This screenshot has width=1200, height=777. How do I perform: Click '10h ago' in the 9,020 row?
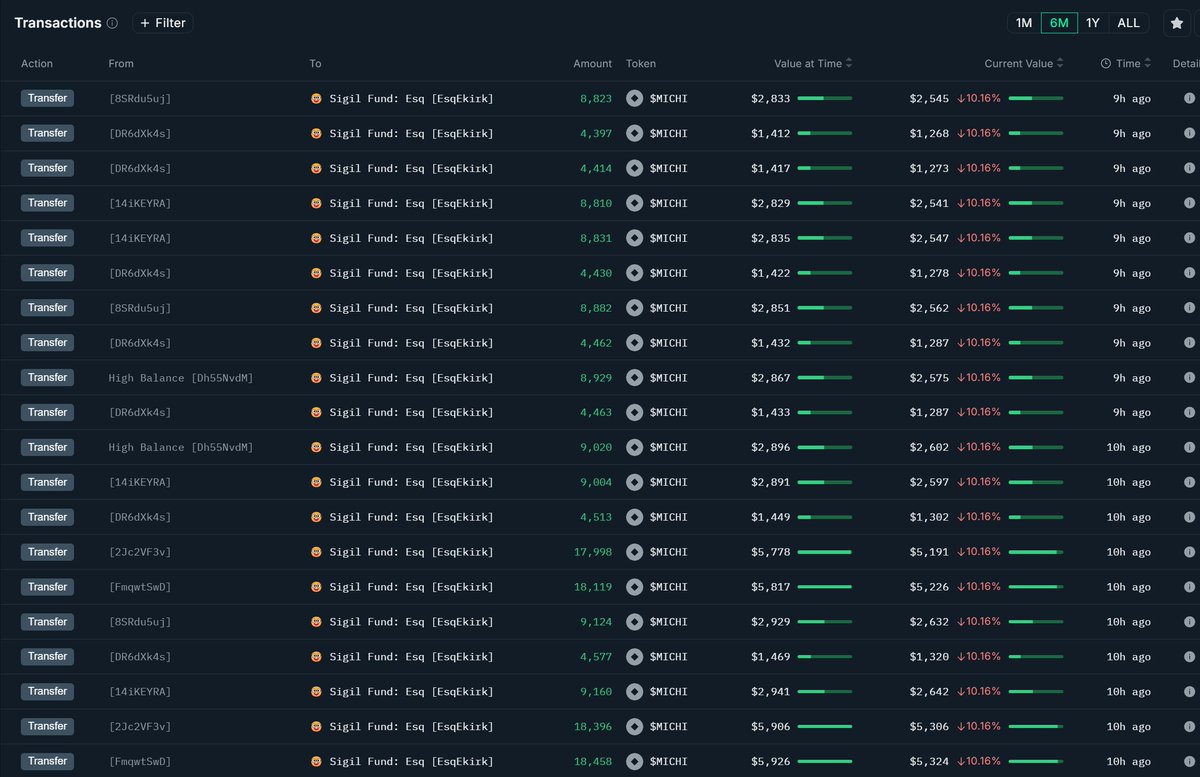coord(1129,448)
